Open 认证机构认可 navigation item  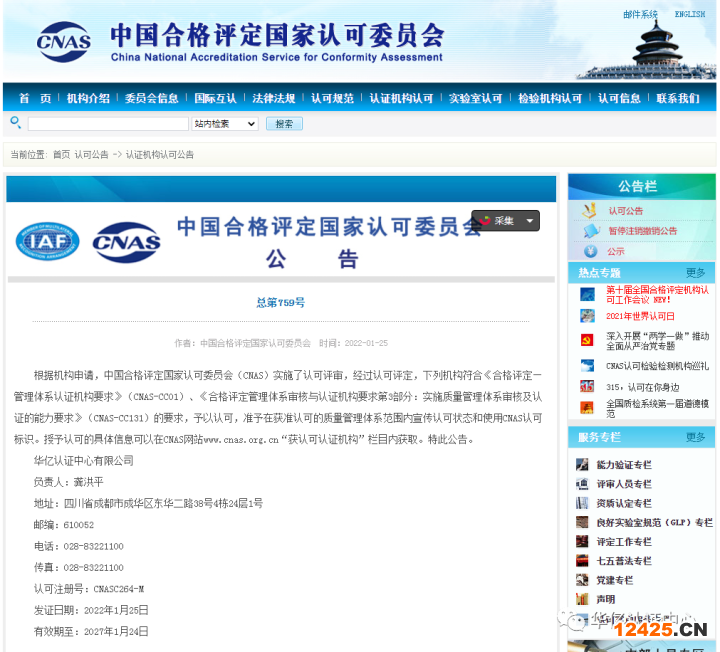coord(401,98)
